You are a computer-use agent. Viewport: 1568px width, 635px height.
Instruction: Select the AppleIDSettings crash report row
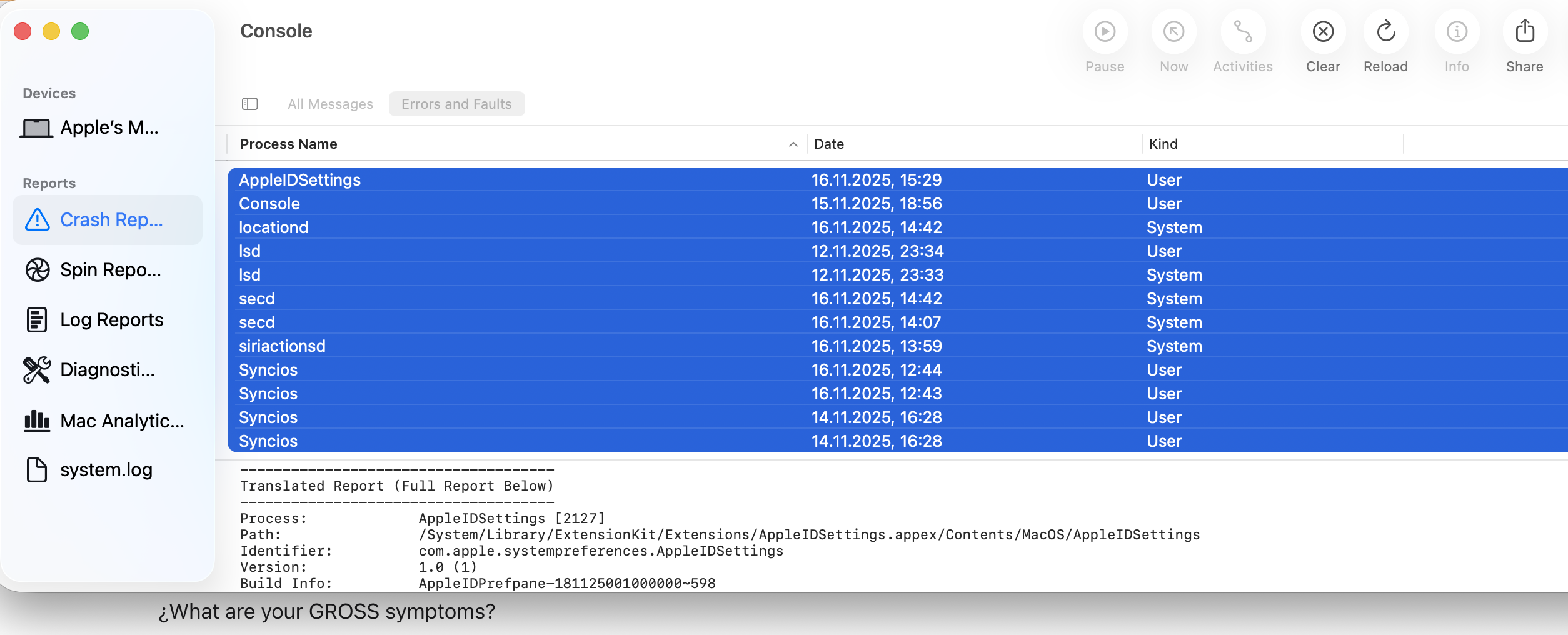pyautogui.click(x=898, y=180)
